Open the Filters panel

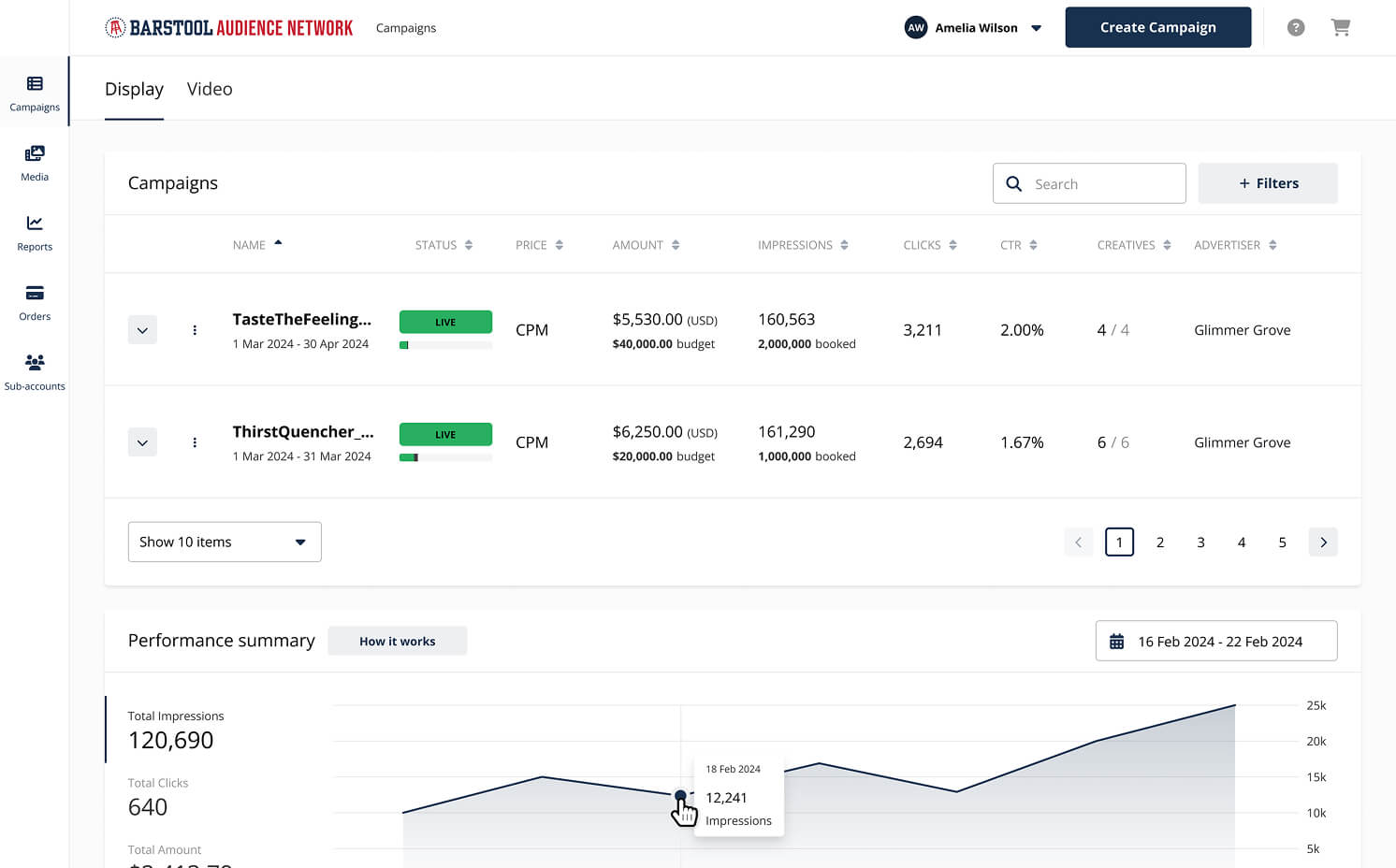(x=1268, y=182)
